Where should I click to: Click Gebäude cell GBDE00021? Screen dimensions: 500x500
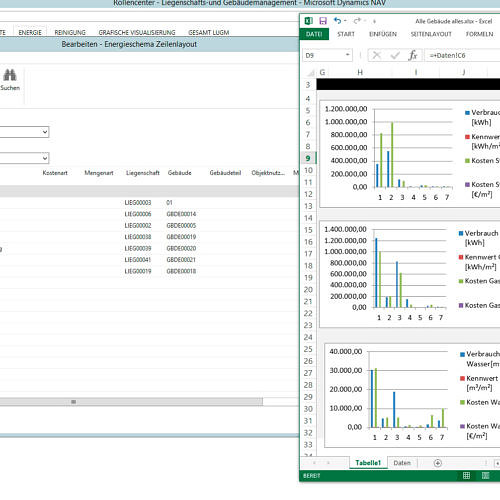tap(181, 260)
